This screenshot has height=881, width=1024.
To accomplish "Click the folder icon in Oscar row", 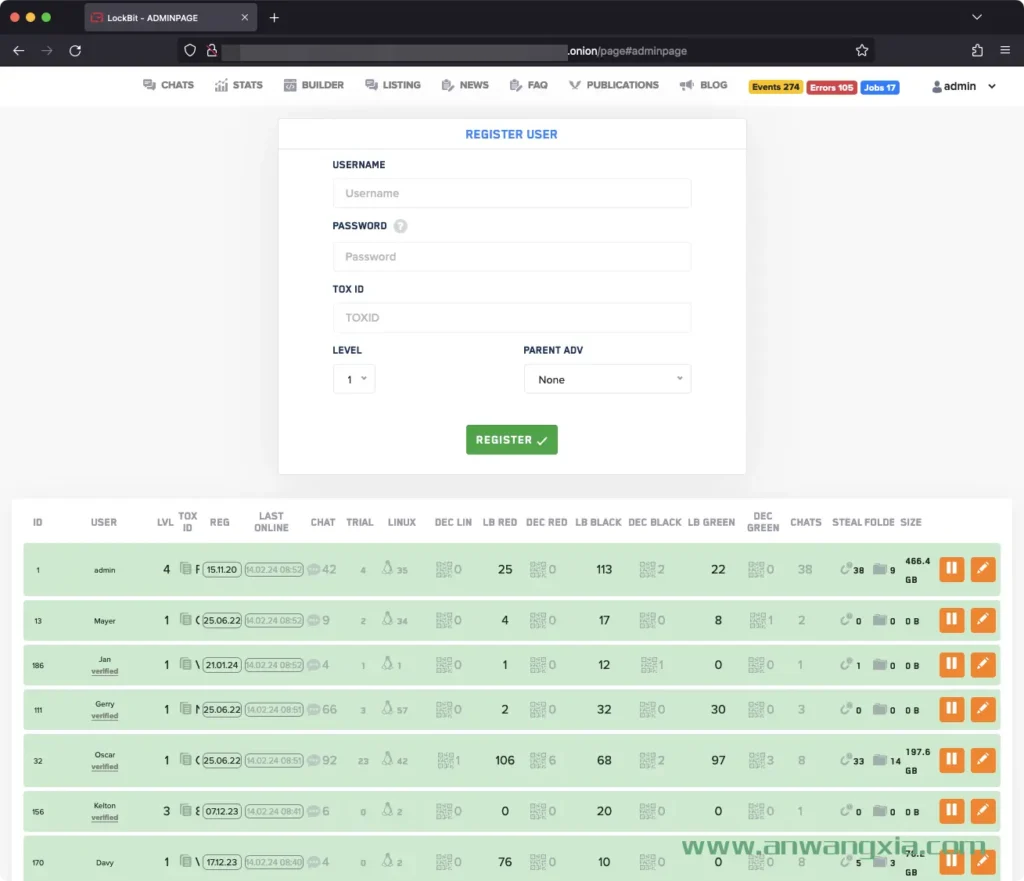I will tap(880, 760).
